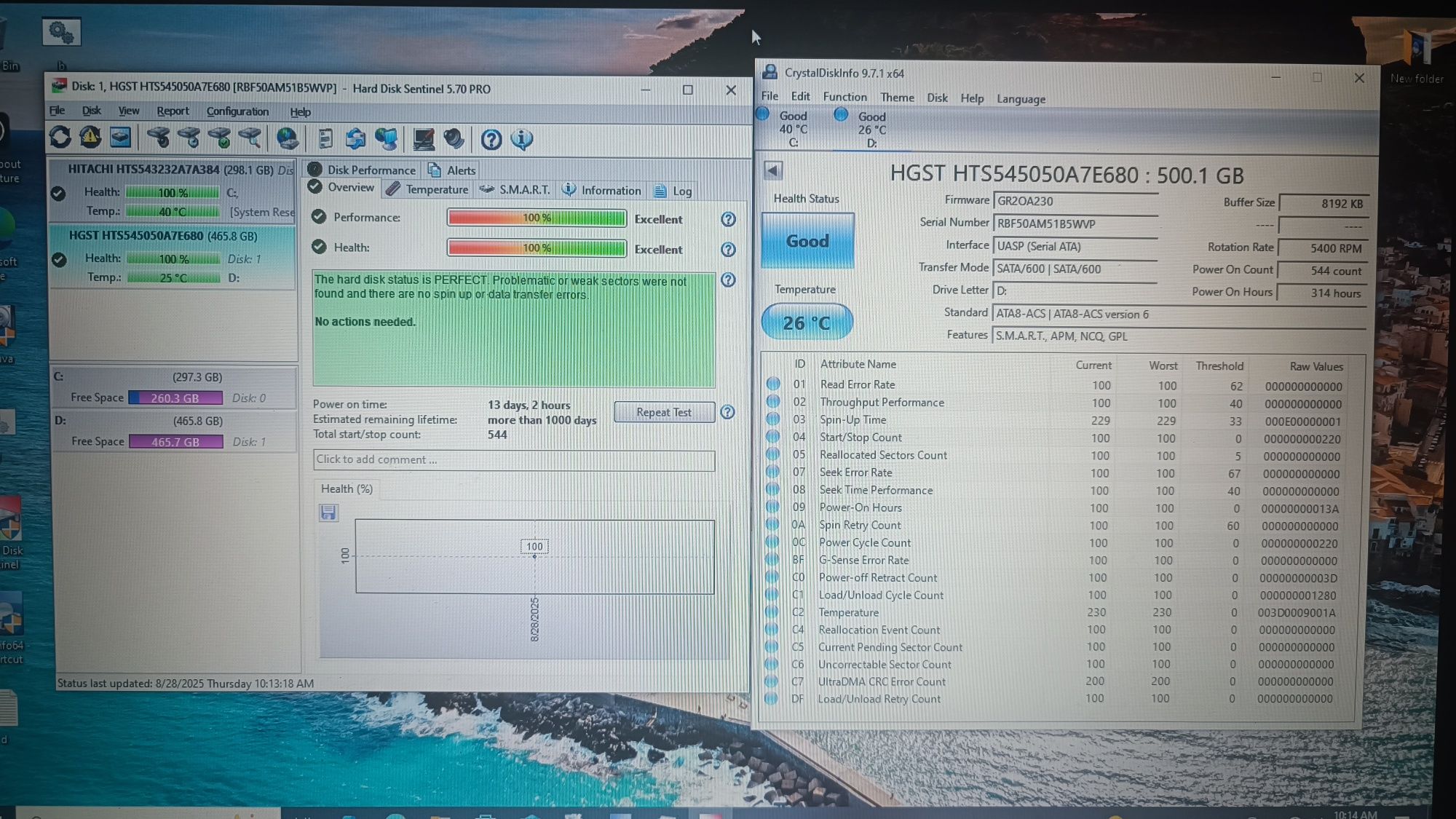Open the New folder desktop icon
1456x819 pixels.
pos(1417,57)
